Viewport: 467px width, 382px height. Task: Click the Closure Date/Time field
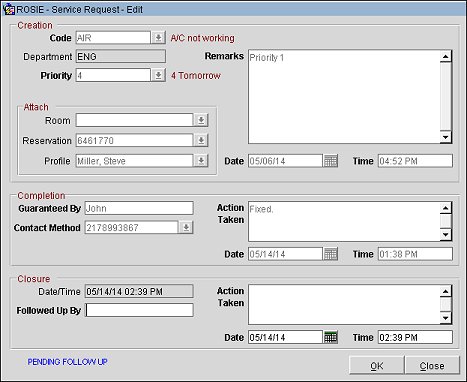coord(139,291)
